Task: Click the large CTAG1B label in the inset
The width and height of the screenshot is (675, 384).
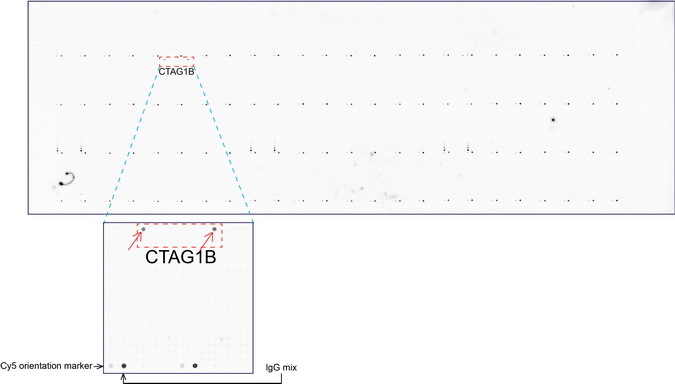Action: (180, 257)
